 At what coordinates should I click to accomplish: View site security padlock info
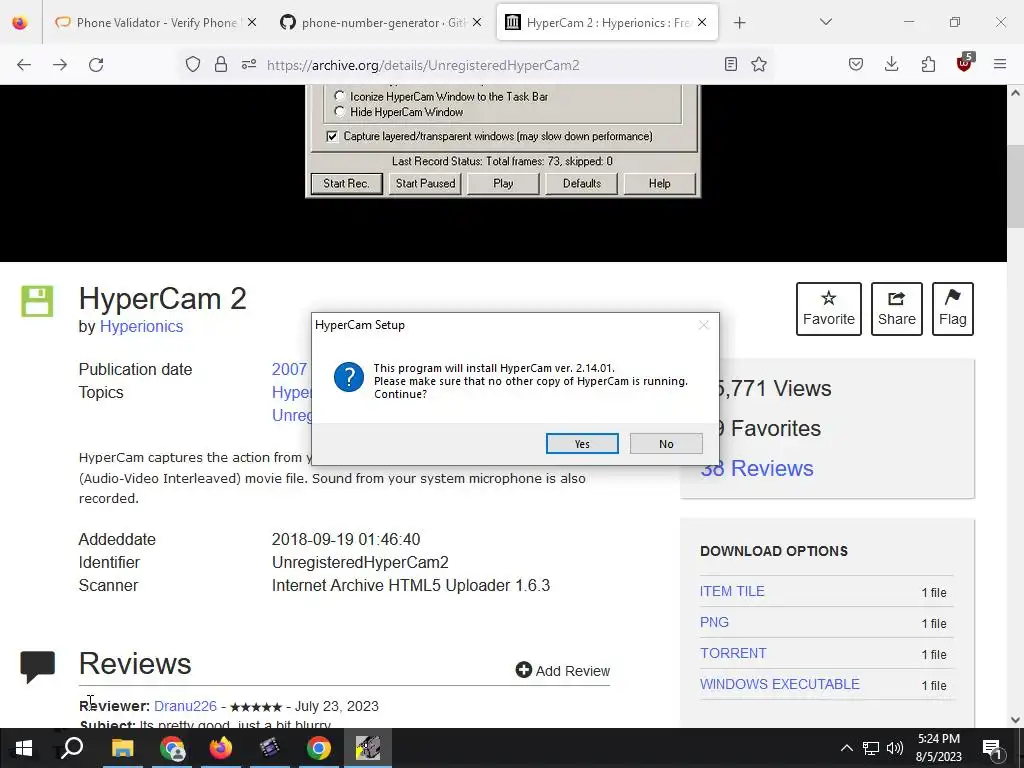(221, 65)
